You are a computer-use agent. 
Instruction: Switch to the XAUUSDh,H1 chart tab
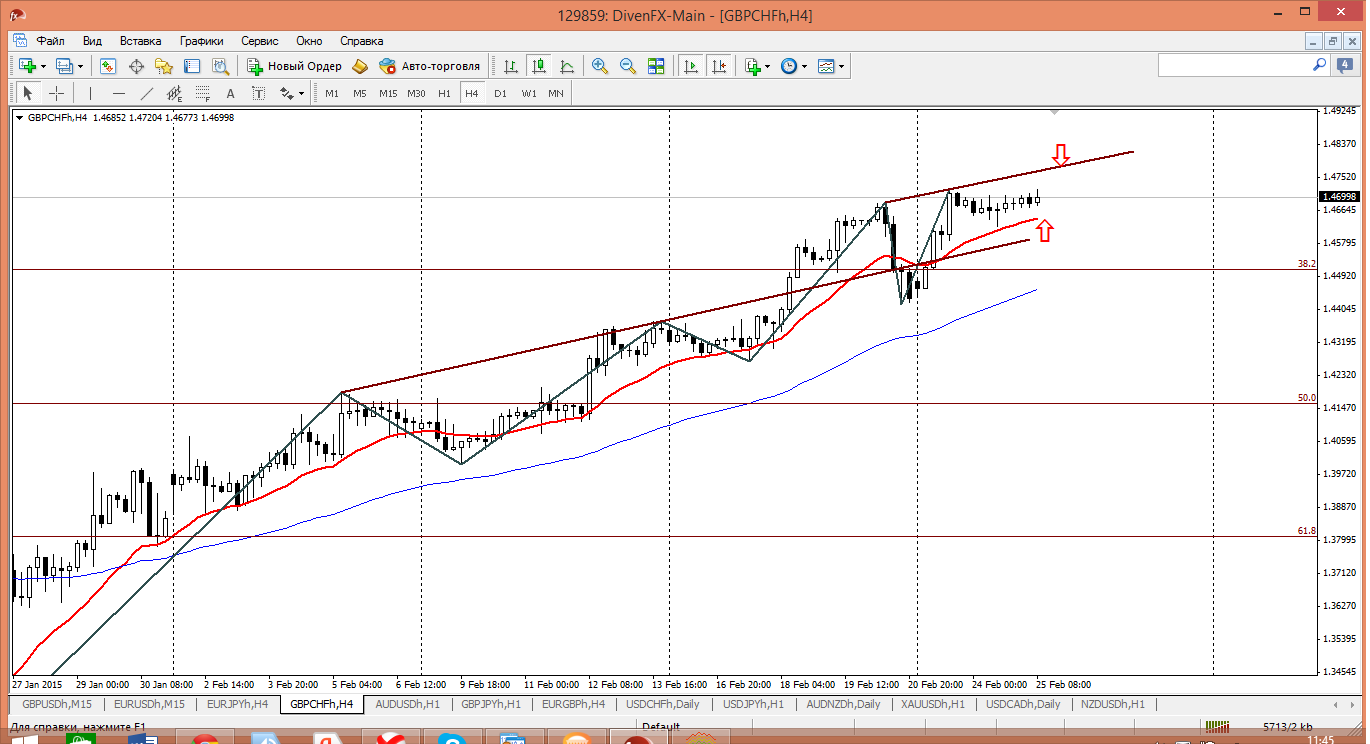934,704
